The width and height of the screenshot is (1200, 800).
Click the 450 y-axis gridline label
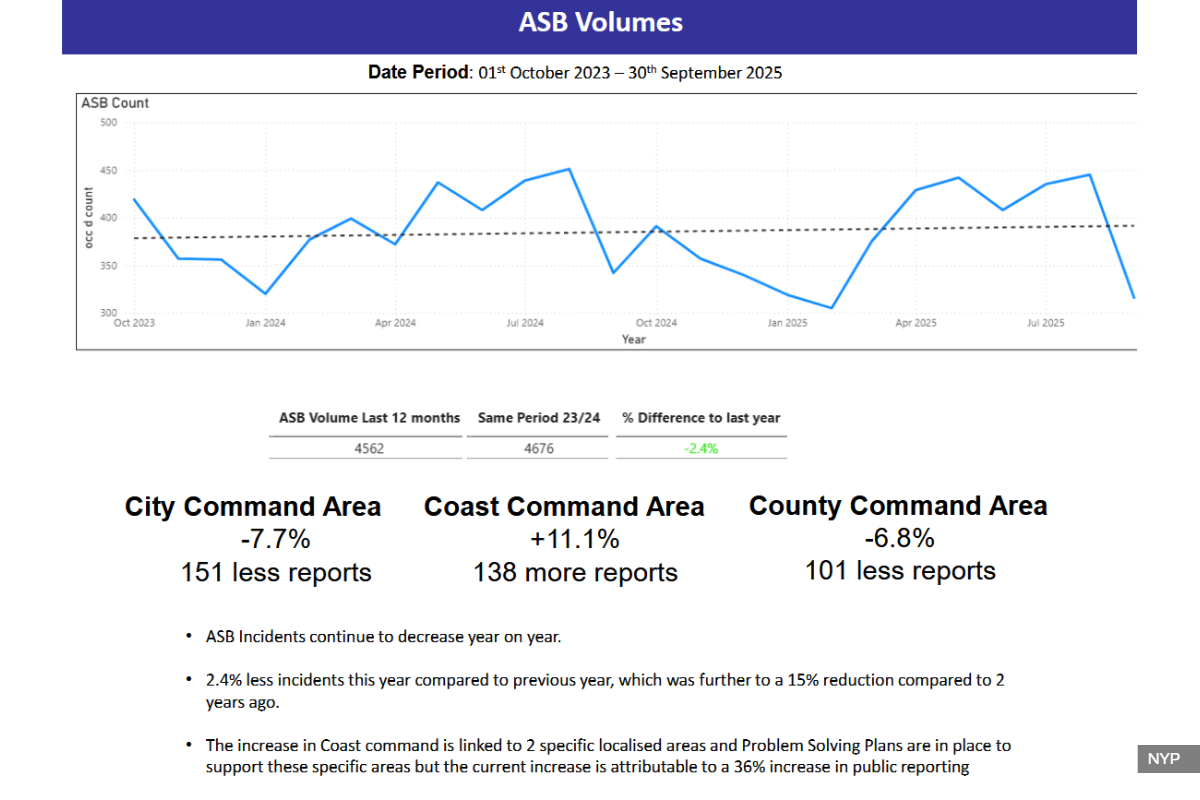click(108, 171)
